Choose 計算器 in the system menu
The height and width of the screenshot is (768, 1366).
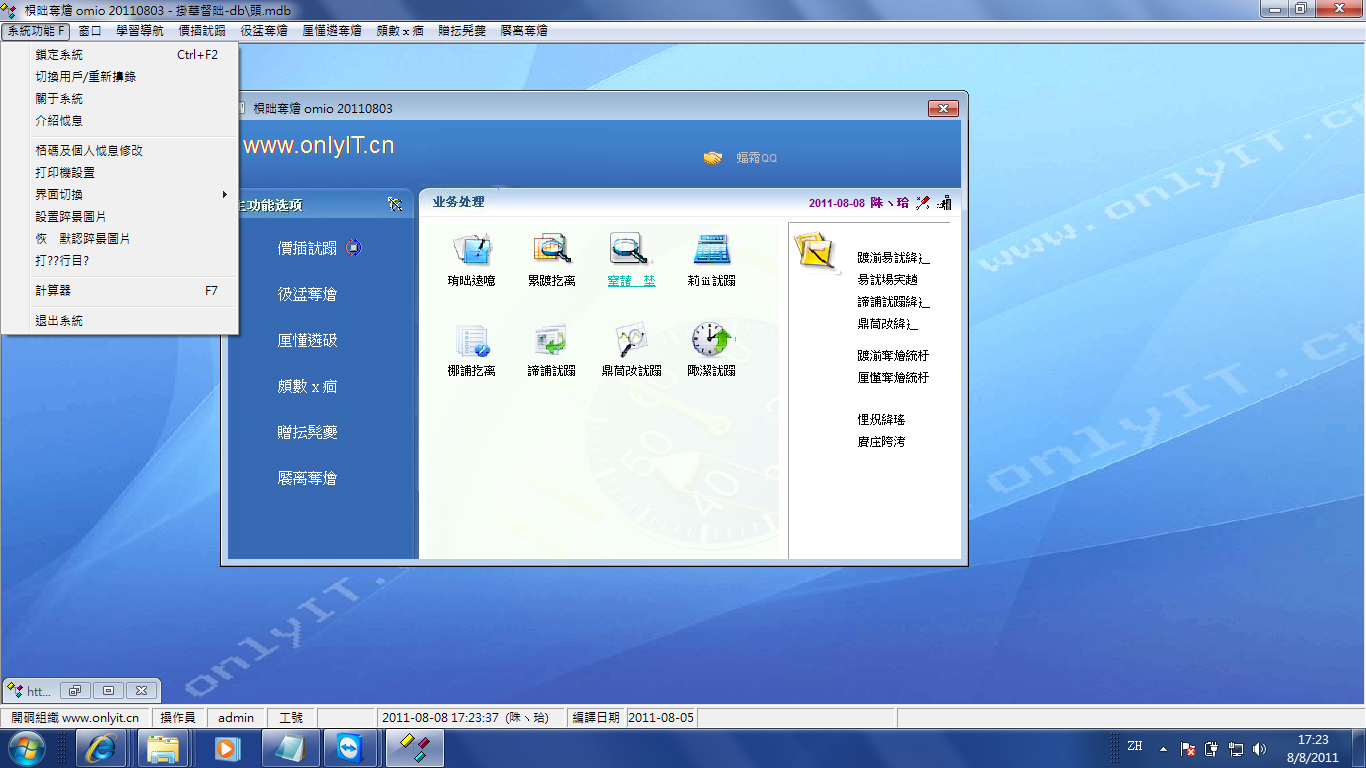[x=53, y=291]
